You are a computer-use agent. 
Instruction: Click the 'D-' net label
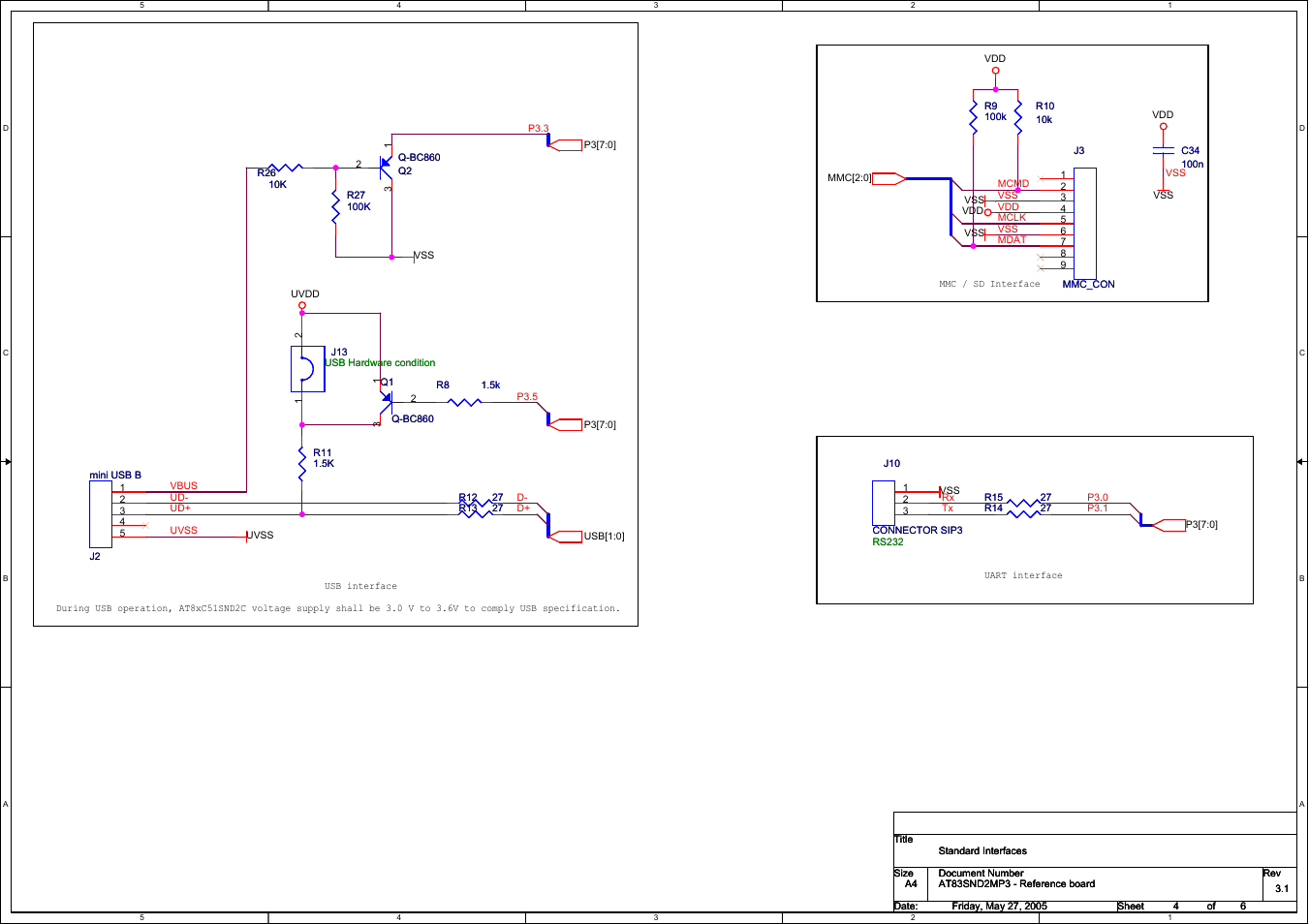522,498
